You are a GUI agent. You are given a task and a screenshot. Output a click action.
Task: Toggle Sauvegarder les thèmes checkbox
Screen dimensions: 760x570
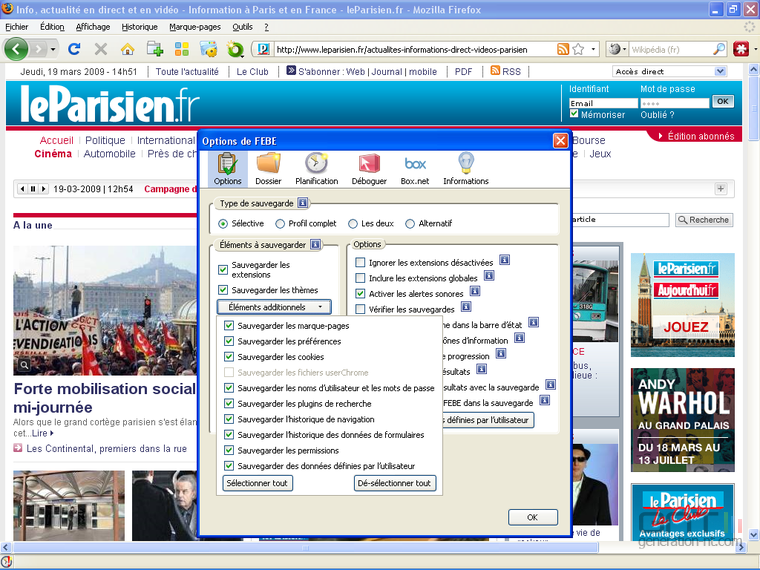point(223,290)
